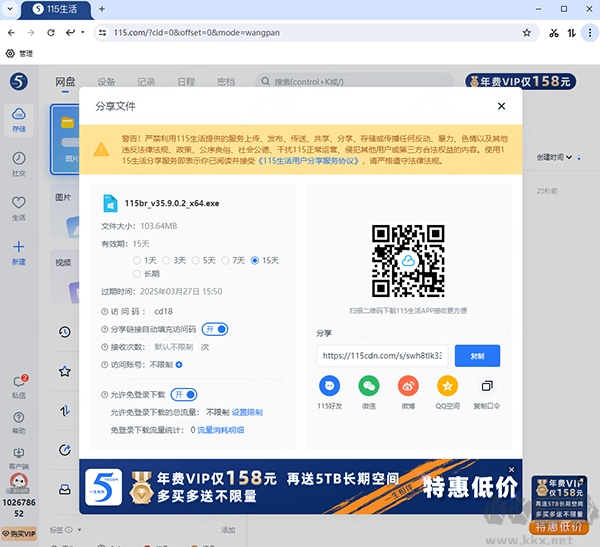Toggle the allow login-free download switch
Image resolution: width=600 pixels, height=547 pixels.
point(185,395)
